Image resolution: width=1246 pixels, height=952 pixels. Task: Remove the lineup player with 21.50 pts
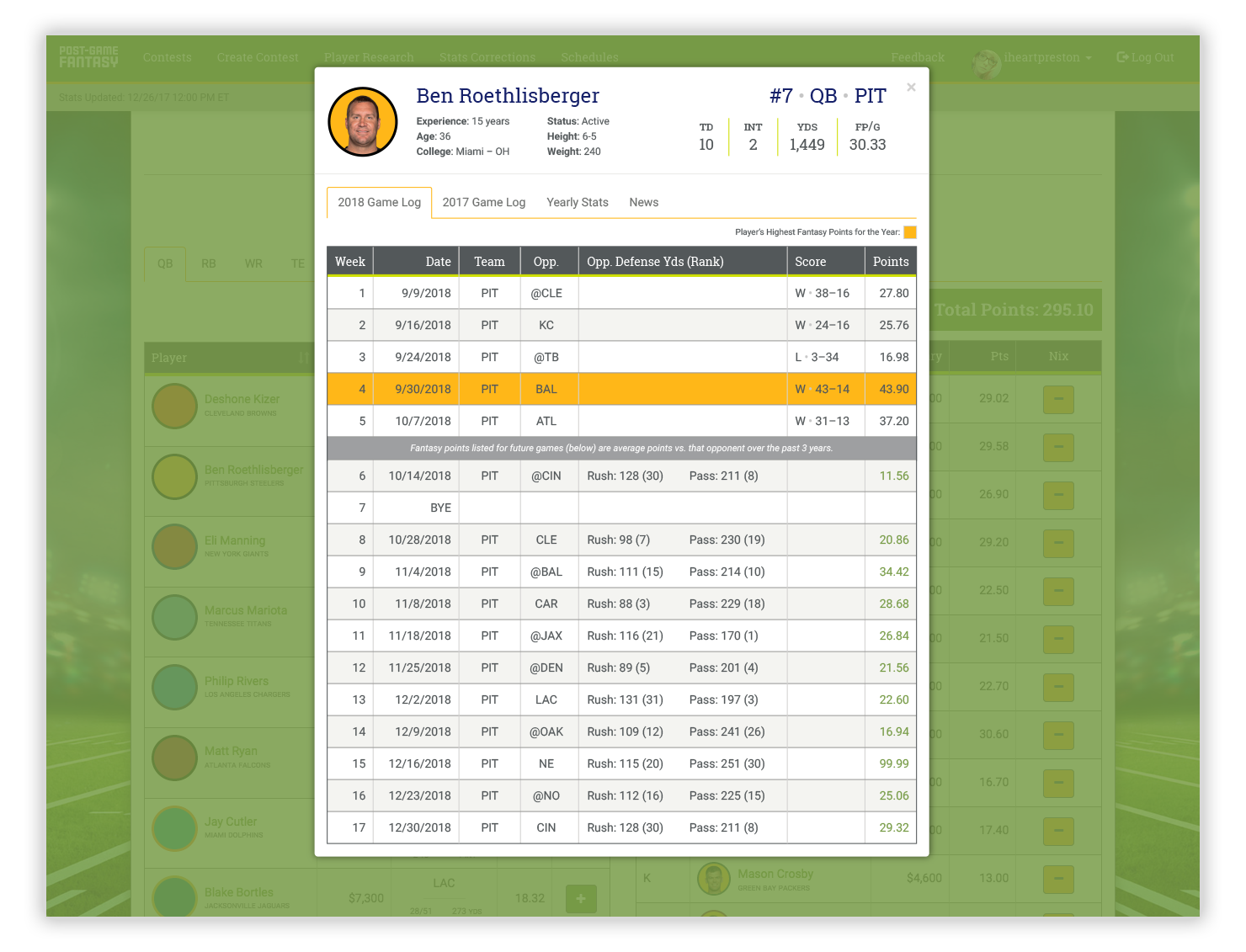(x=1058, y=639)
